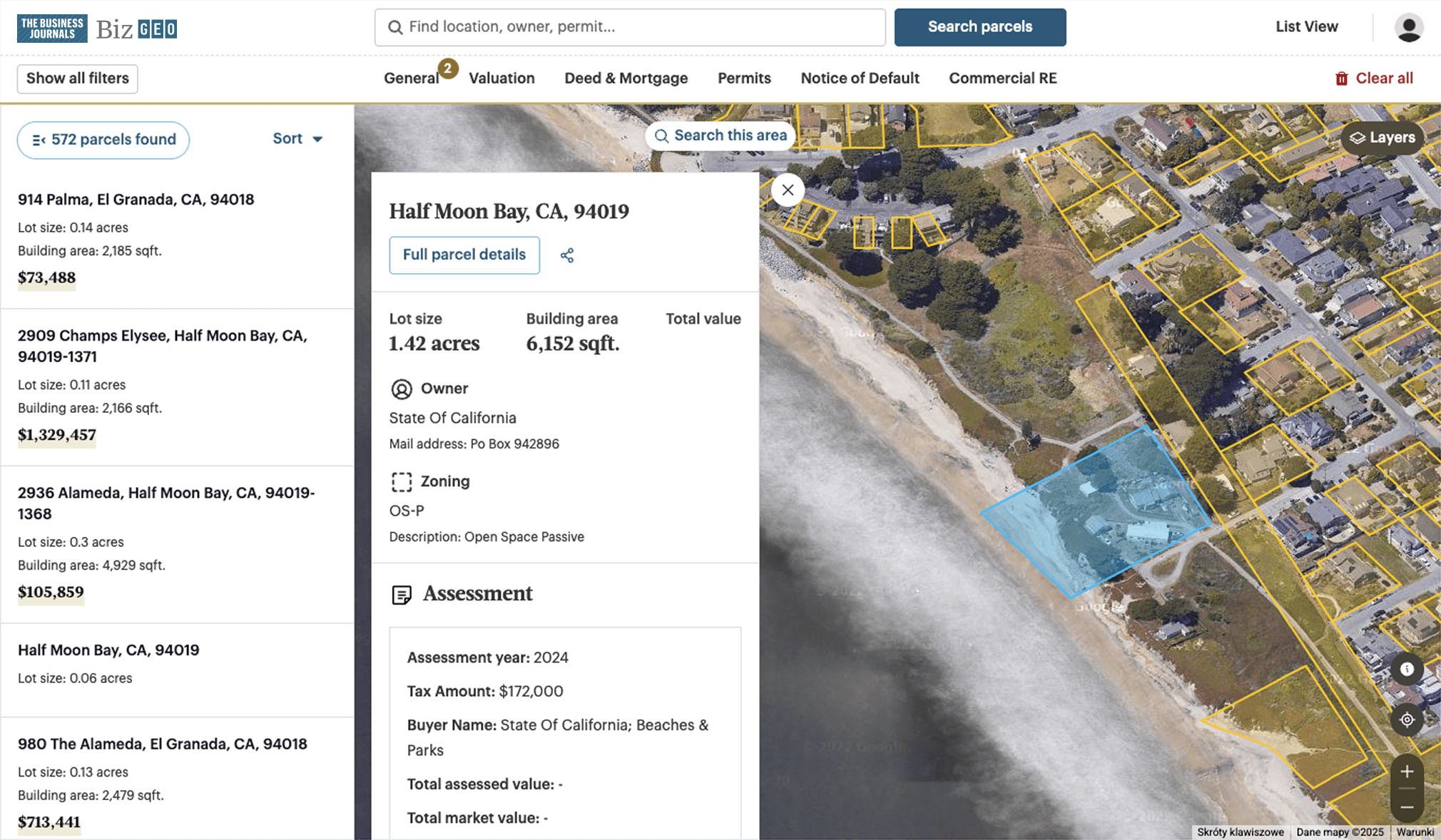The height and width of the screenshot is (840, 1441).
Task: Click the Search parcels button
Action: click(x=980, y=27)
